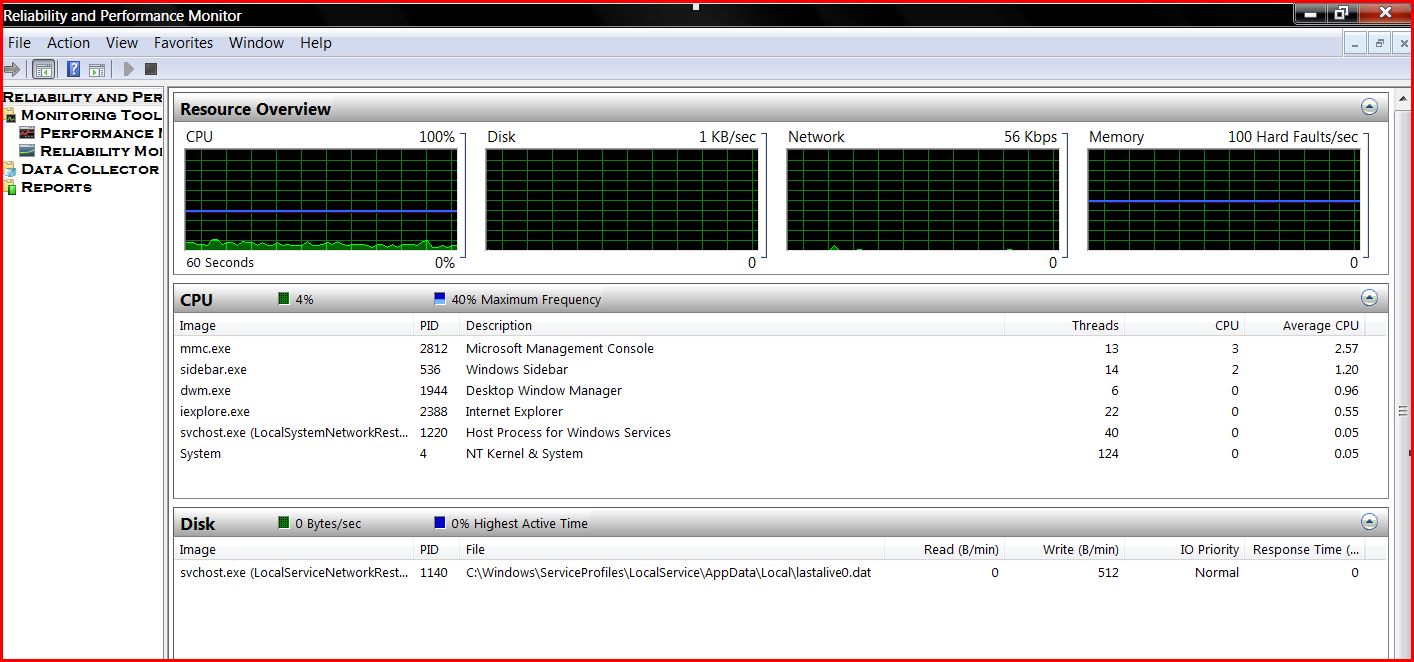This screenshot has height=662, width=1414.
Task: Click the blue Maximum Frequency swatch
Action: point(440,299)
